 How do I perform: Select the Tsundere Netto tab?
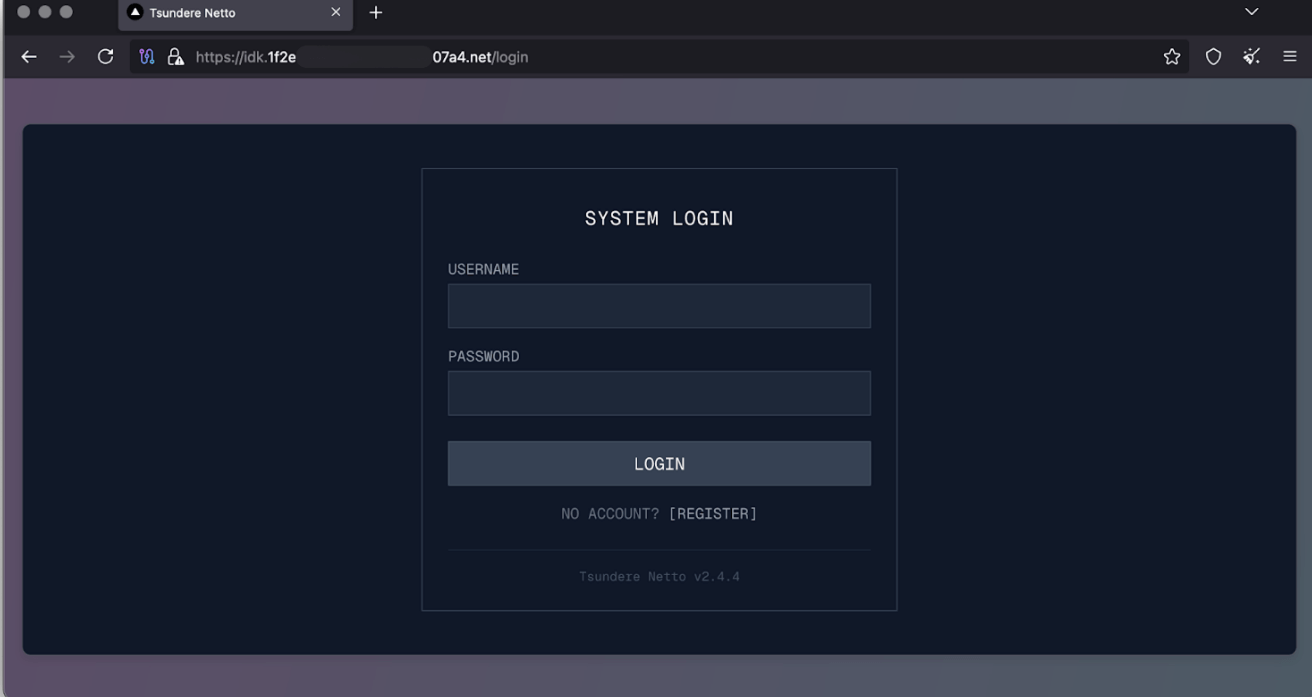coord(220,13)
